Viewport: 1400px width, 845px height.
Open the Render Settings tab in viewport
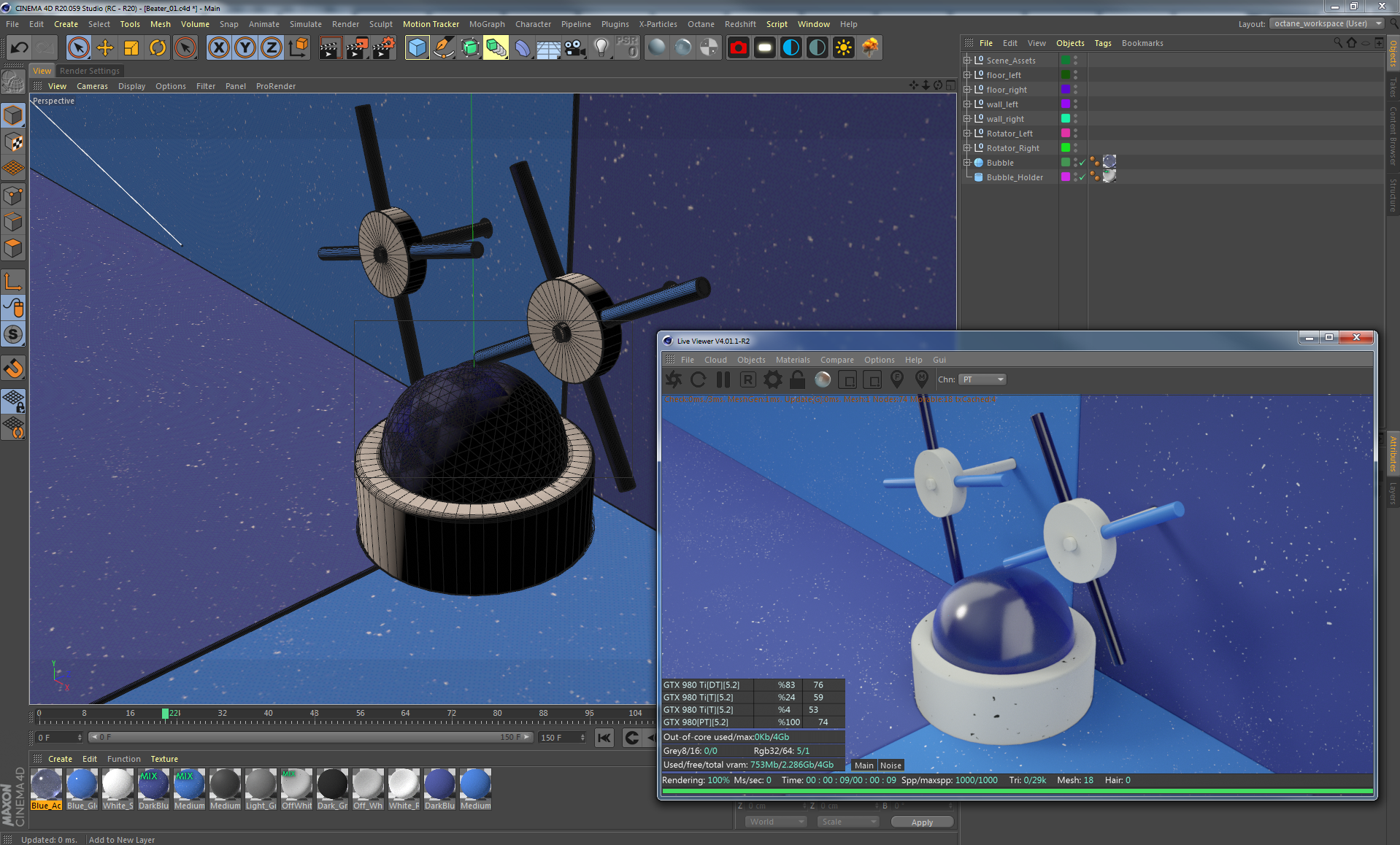[90, 70]
